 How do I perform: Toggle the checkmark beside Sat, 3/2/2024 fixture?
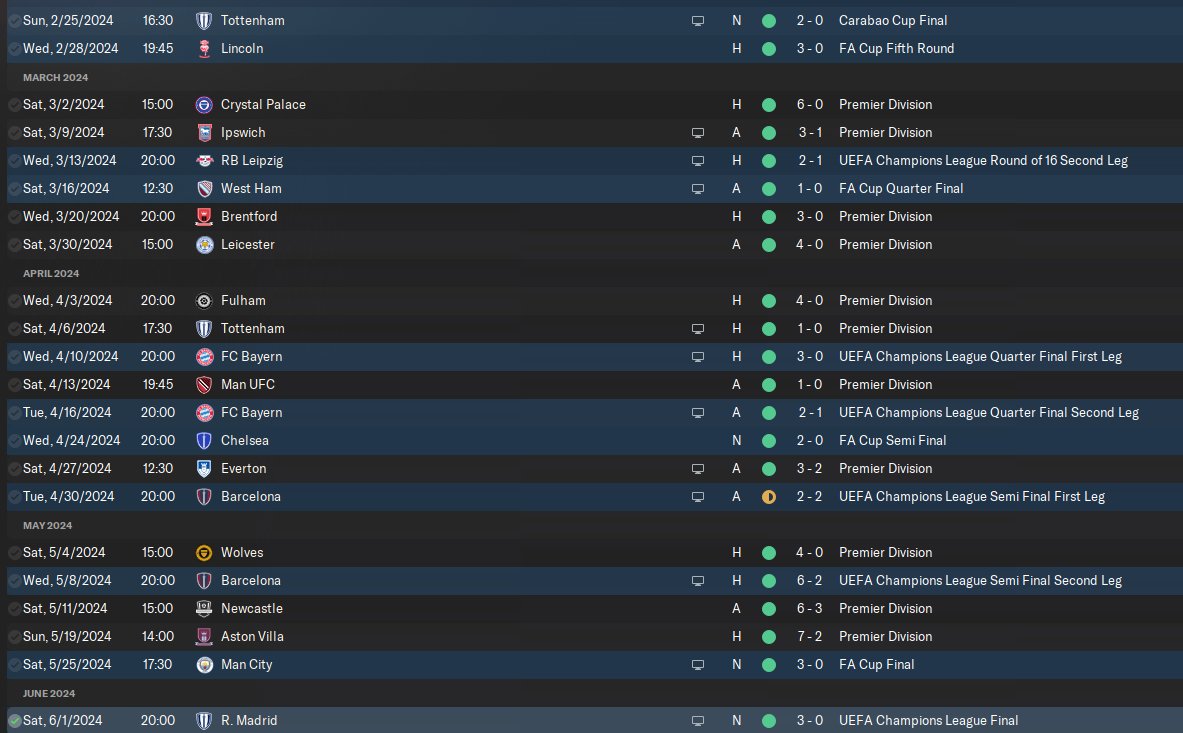(x=14, y=105)
